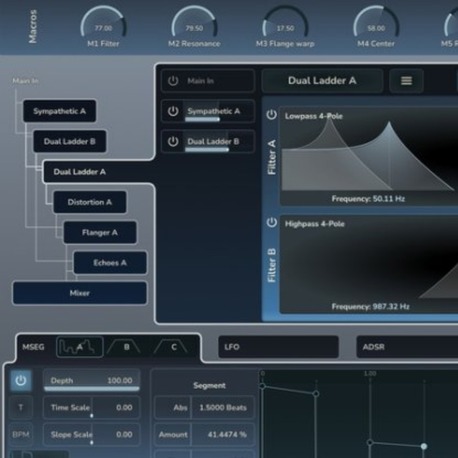Click Main In label in tree

pyautogui.click(x=25, y=81)
